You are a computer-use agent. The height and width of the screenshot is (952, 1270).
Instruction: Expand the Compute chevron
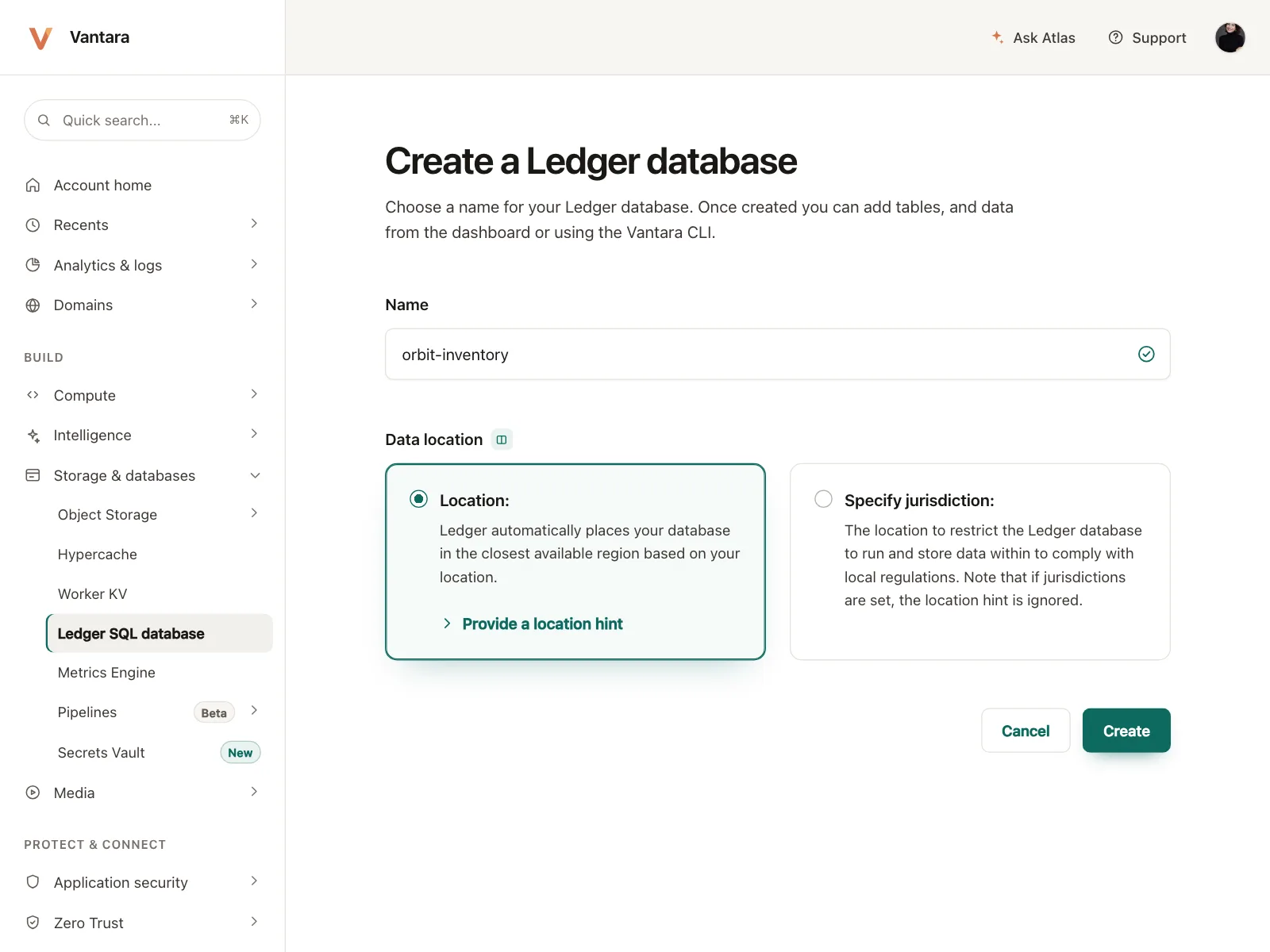[254, 394]
